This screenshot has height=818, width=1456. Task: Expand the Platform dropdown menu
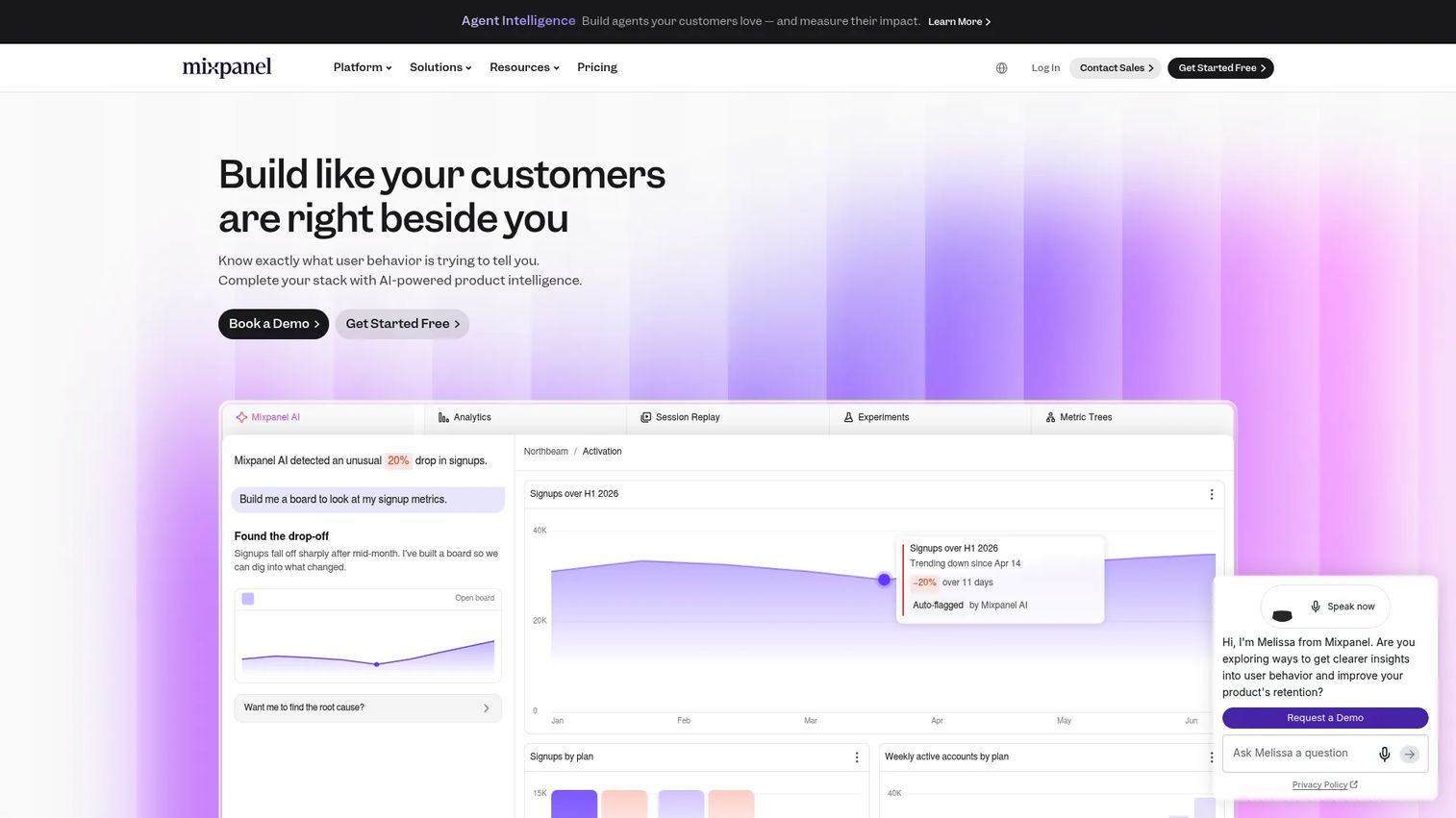coord(363,67)
